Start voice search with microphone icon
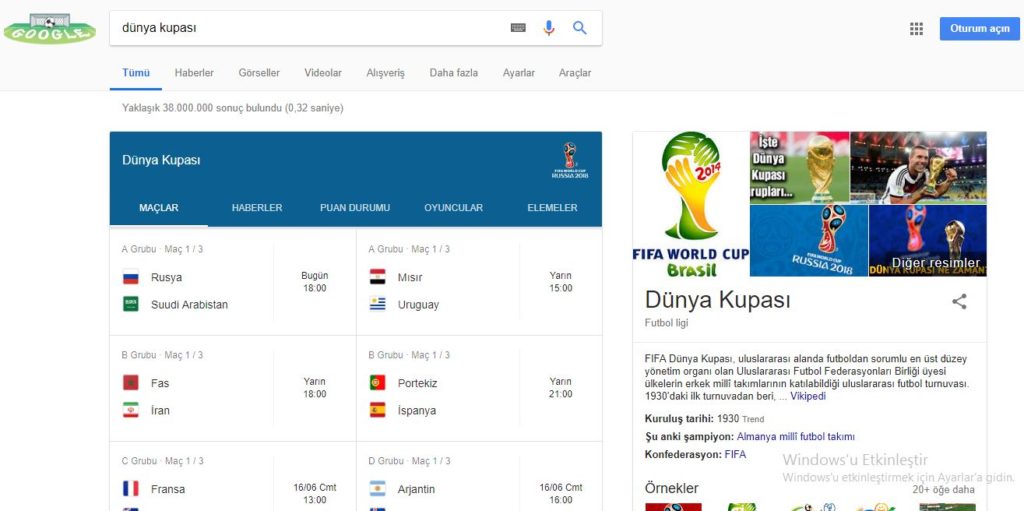This screenshot has width=1024, height=511. coord(549,28)
